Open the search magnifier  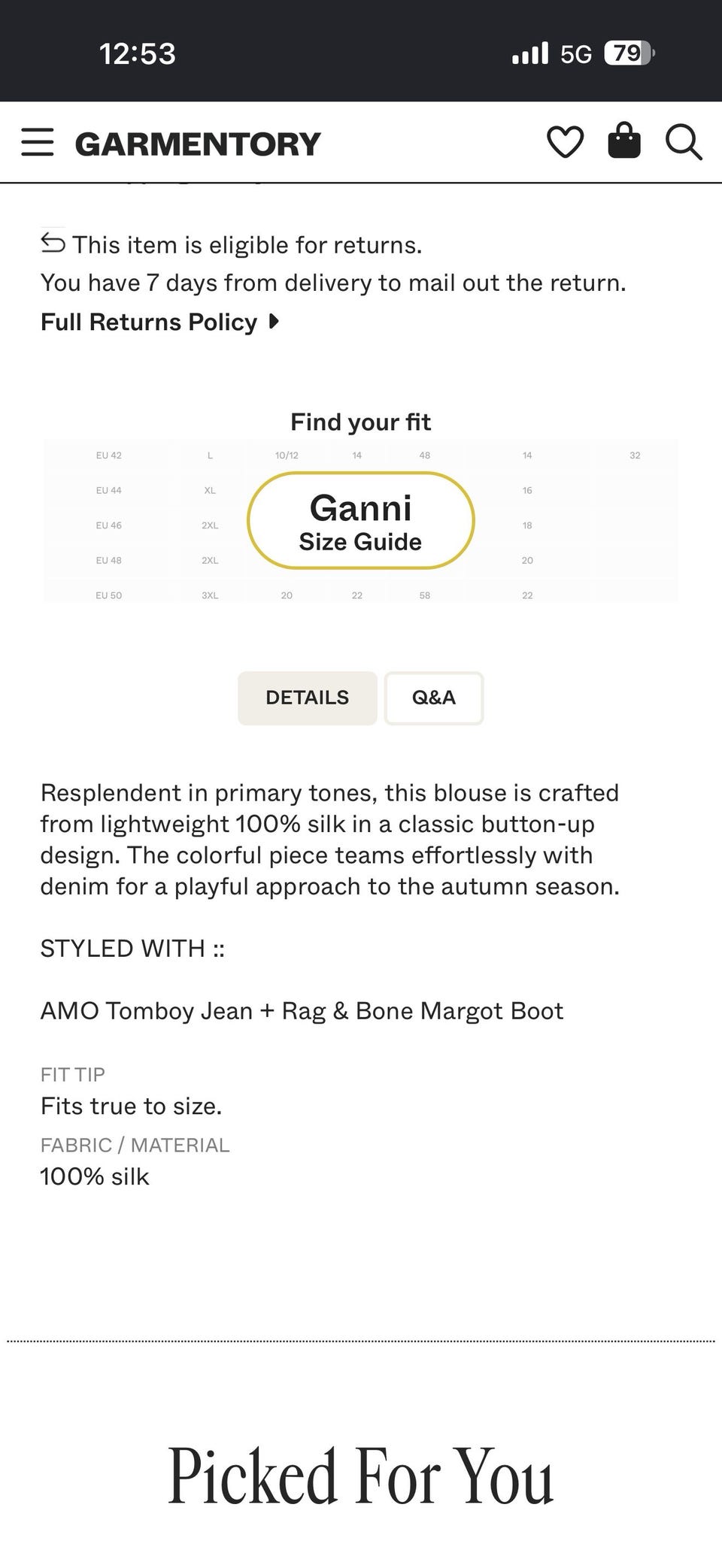[x=684, y=142]
